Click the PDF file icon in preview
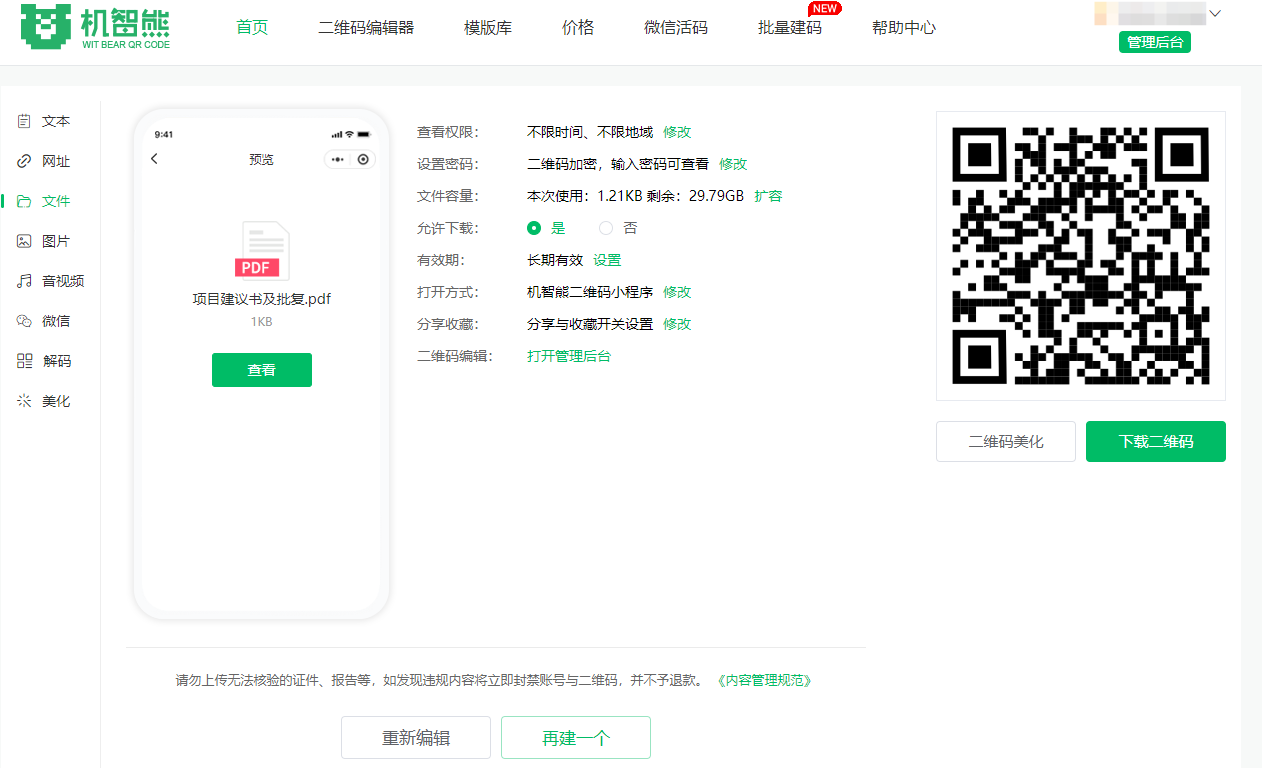This screenshot has height=768, width=1262. [x=262, y=251]
